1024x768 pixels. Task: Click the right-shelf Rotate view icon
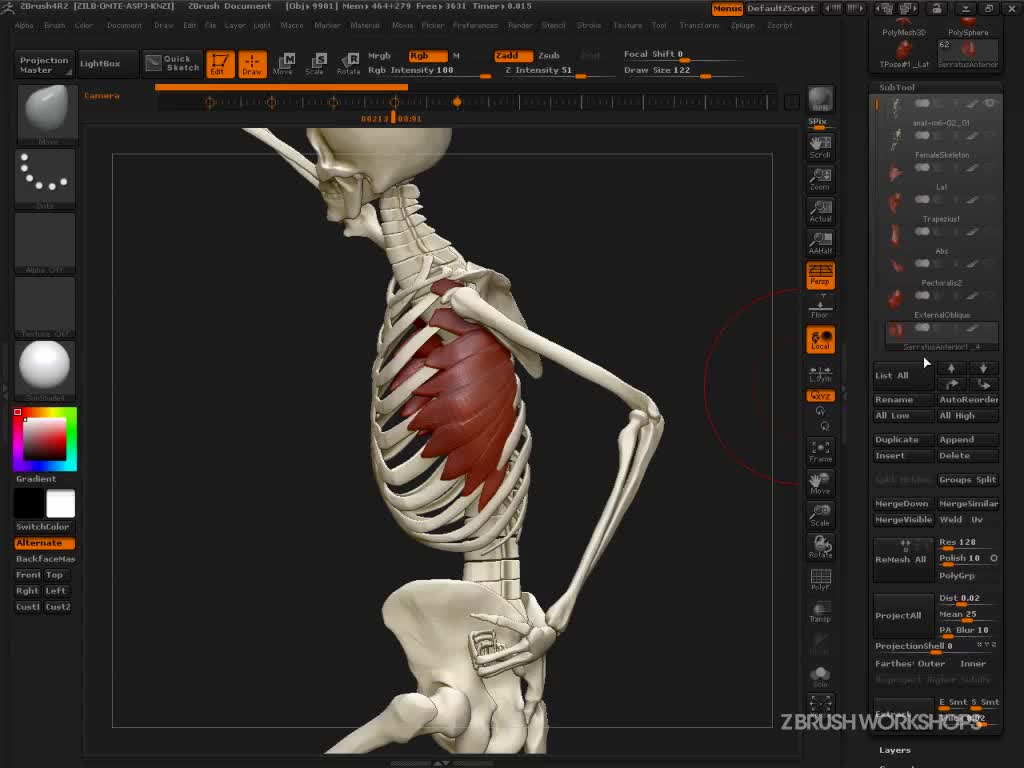pos(820,547)
